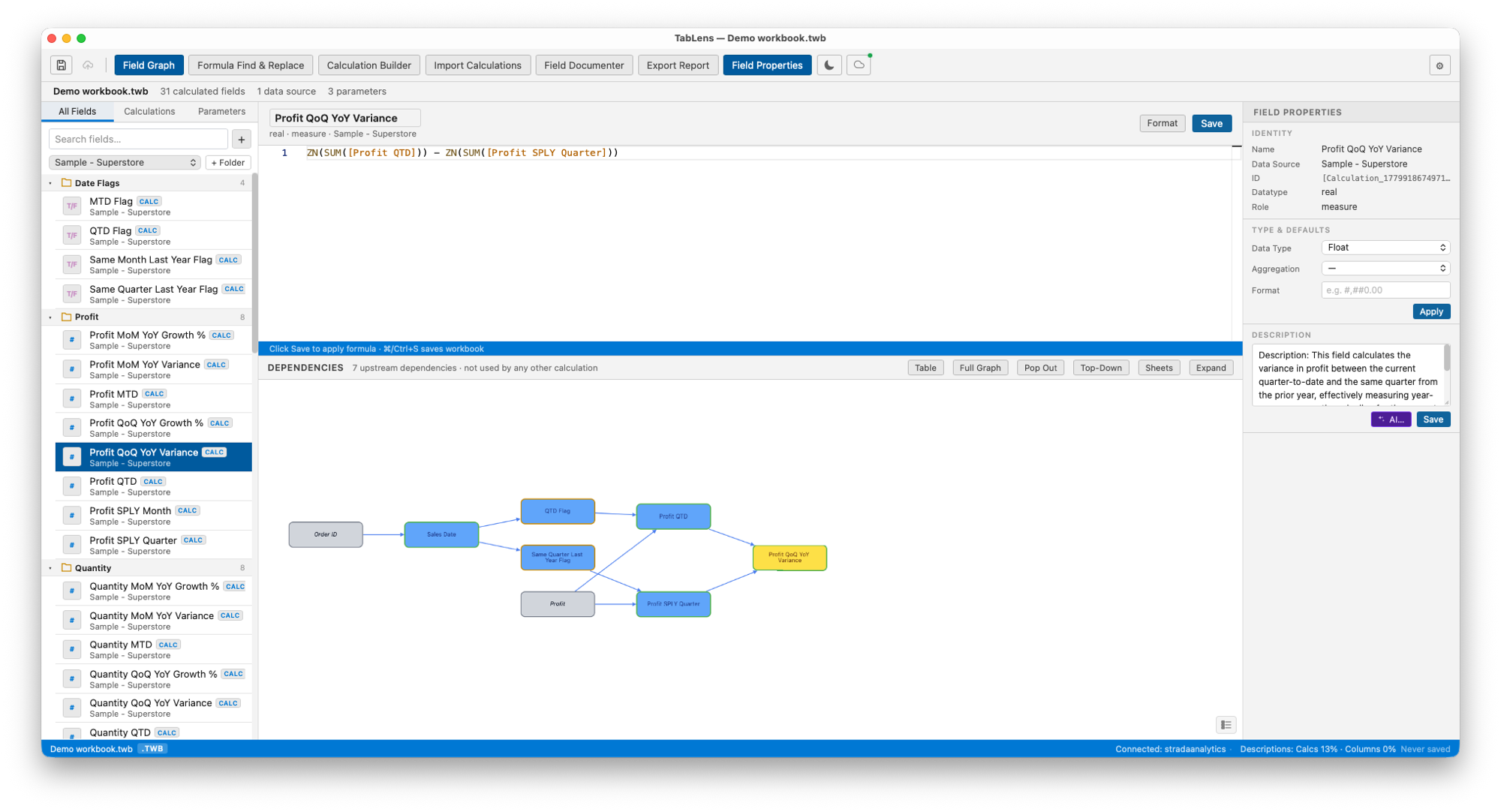Click the Format input field

point(1385,290)
